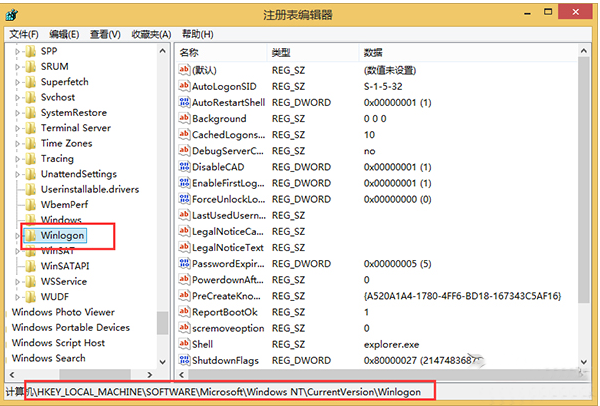
Task: Expand the WSService tree node
Action: (17, 282)
